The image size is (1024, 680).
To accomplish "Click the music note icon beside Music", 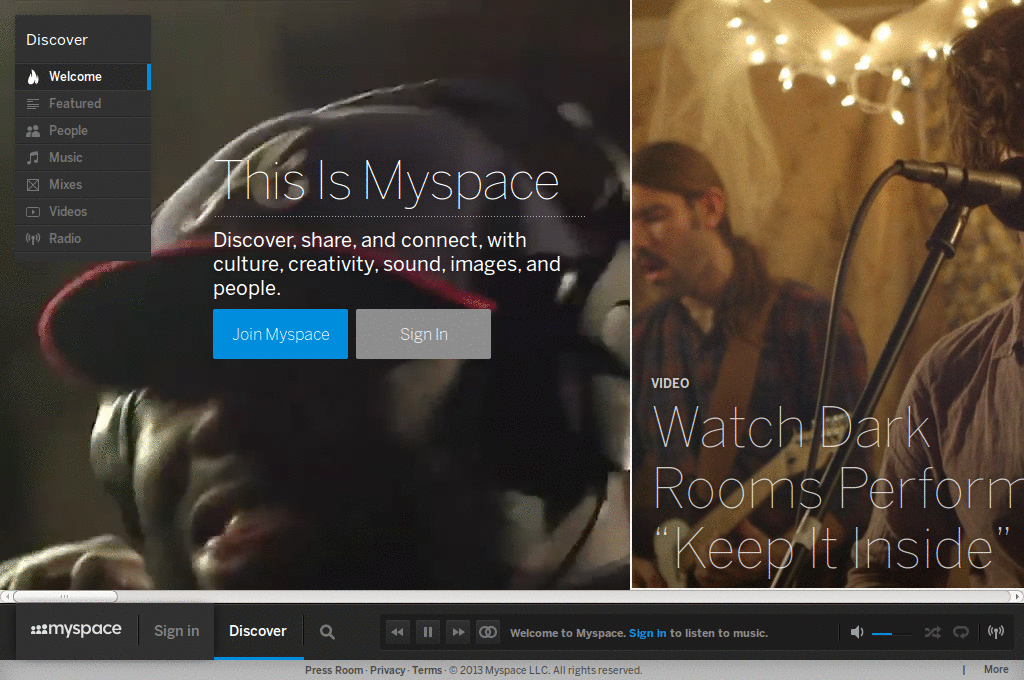I will pos(33,157).
